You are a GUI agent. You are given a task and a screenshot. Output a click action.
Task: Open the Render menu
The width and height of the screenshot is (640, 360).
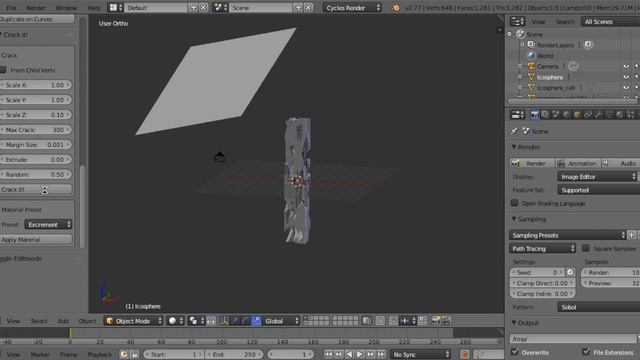click(36, 8)
